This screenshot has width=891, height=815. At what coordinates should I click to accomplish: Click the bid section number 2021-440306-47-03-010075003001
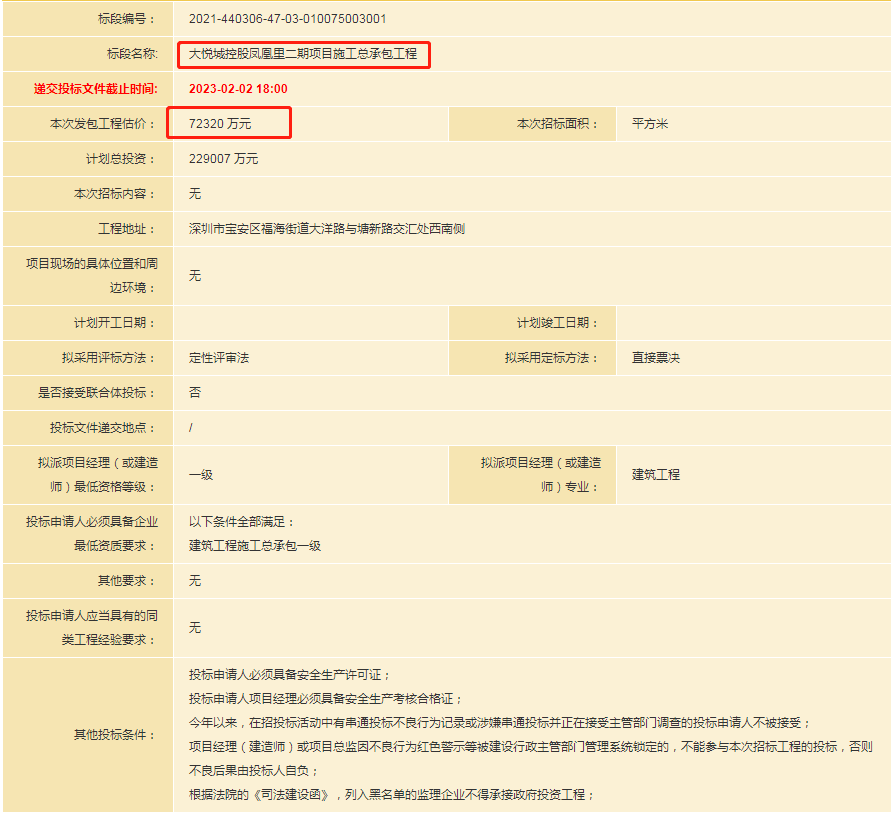tap(287, 19)
